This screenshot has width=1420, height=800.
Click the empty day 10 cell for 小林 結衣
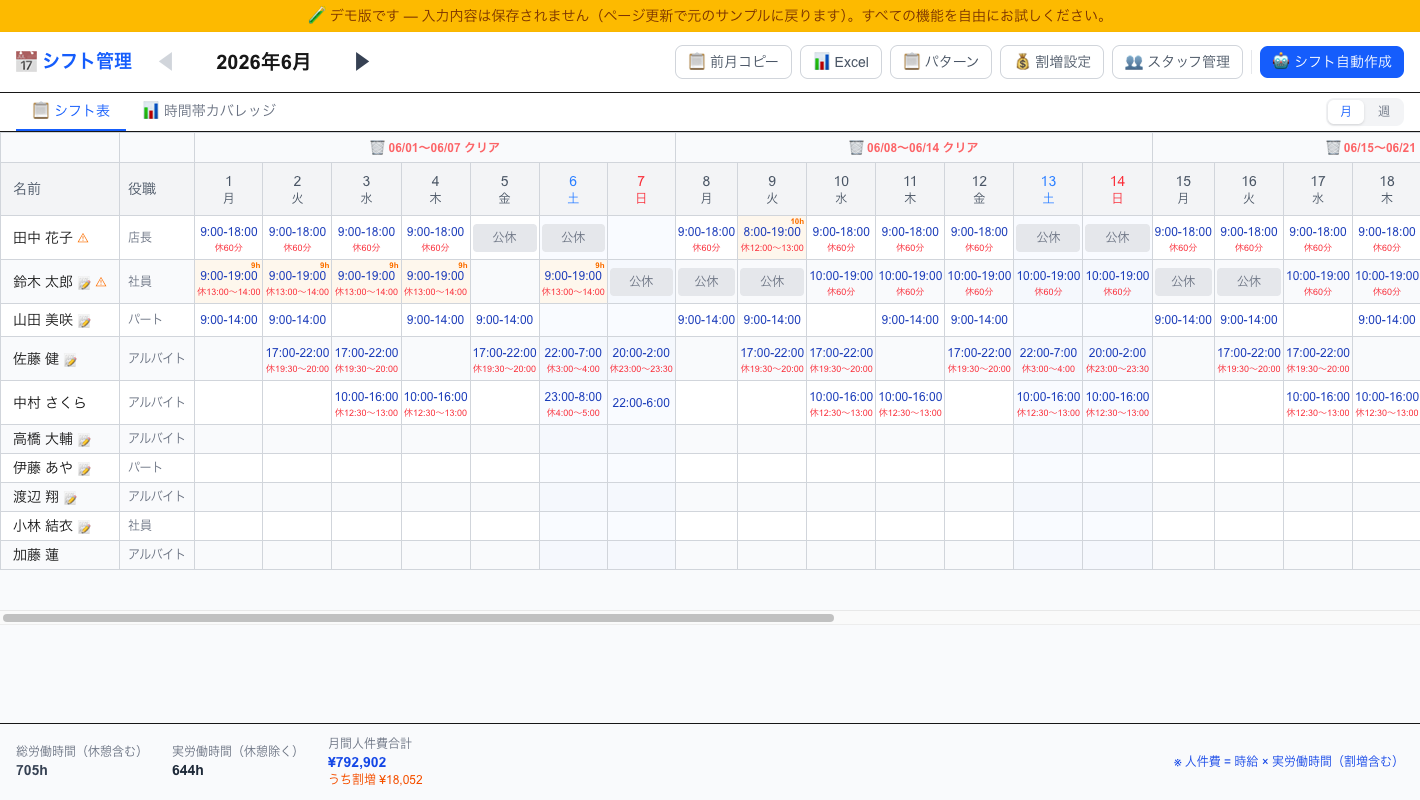(x=841, y=526)
